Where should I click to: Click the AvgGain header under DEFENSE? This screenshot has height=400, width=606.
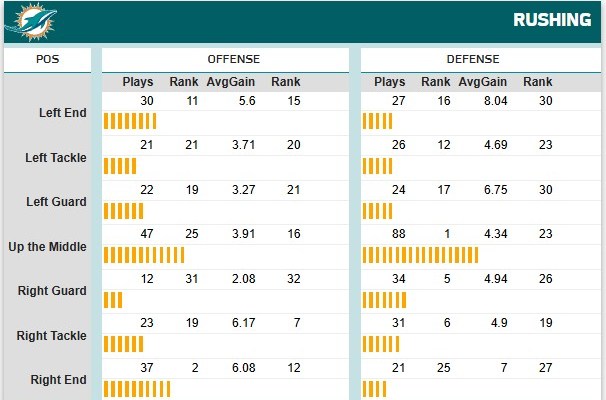click(x=482, y=81)
